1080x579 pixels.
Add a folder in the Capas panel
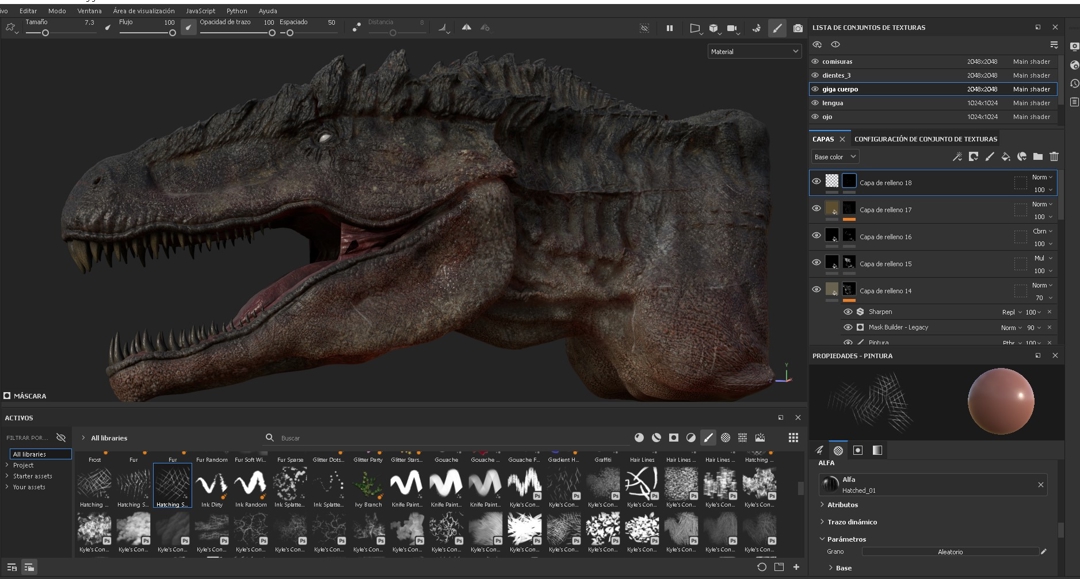(1038, 157)
